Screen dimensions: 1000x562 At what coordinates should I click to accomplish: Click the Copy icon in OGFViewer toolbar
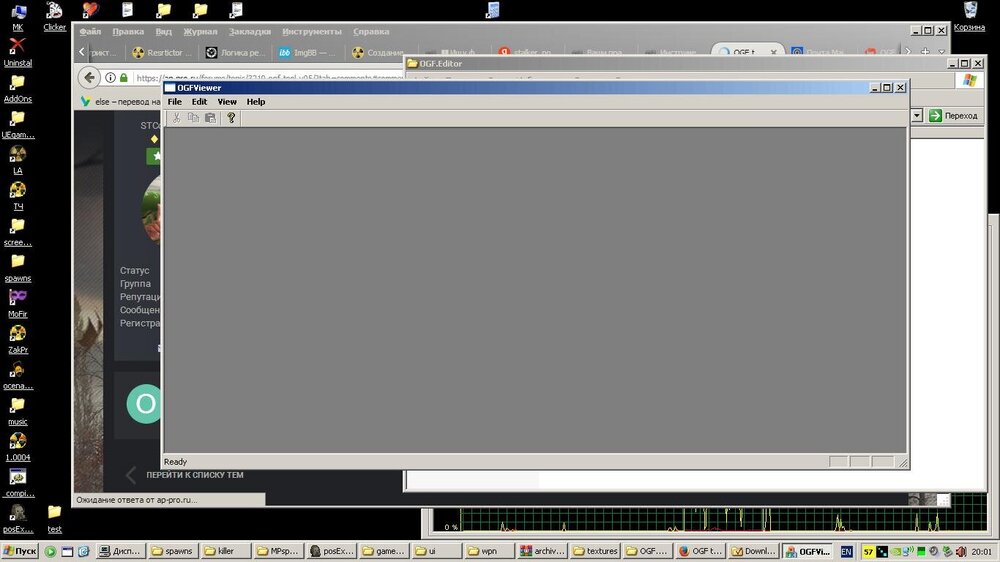193,118
